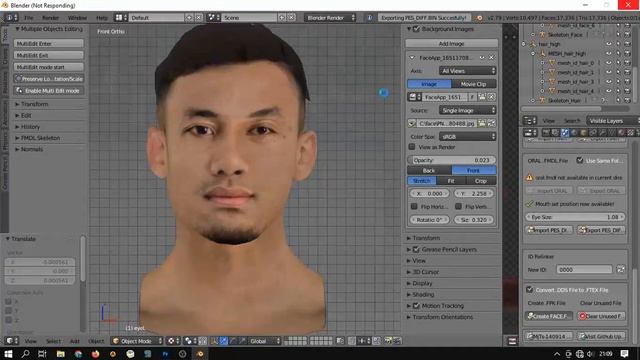Toggle Convert DDS File to FTEX checkbox
This screenshot has width=640, height=360.
coord(529,289)
